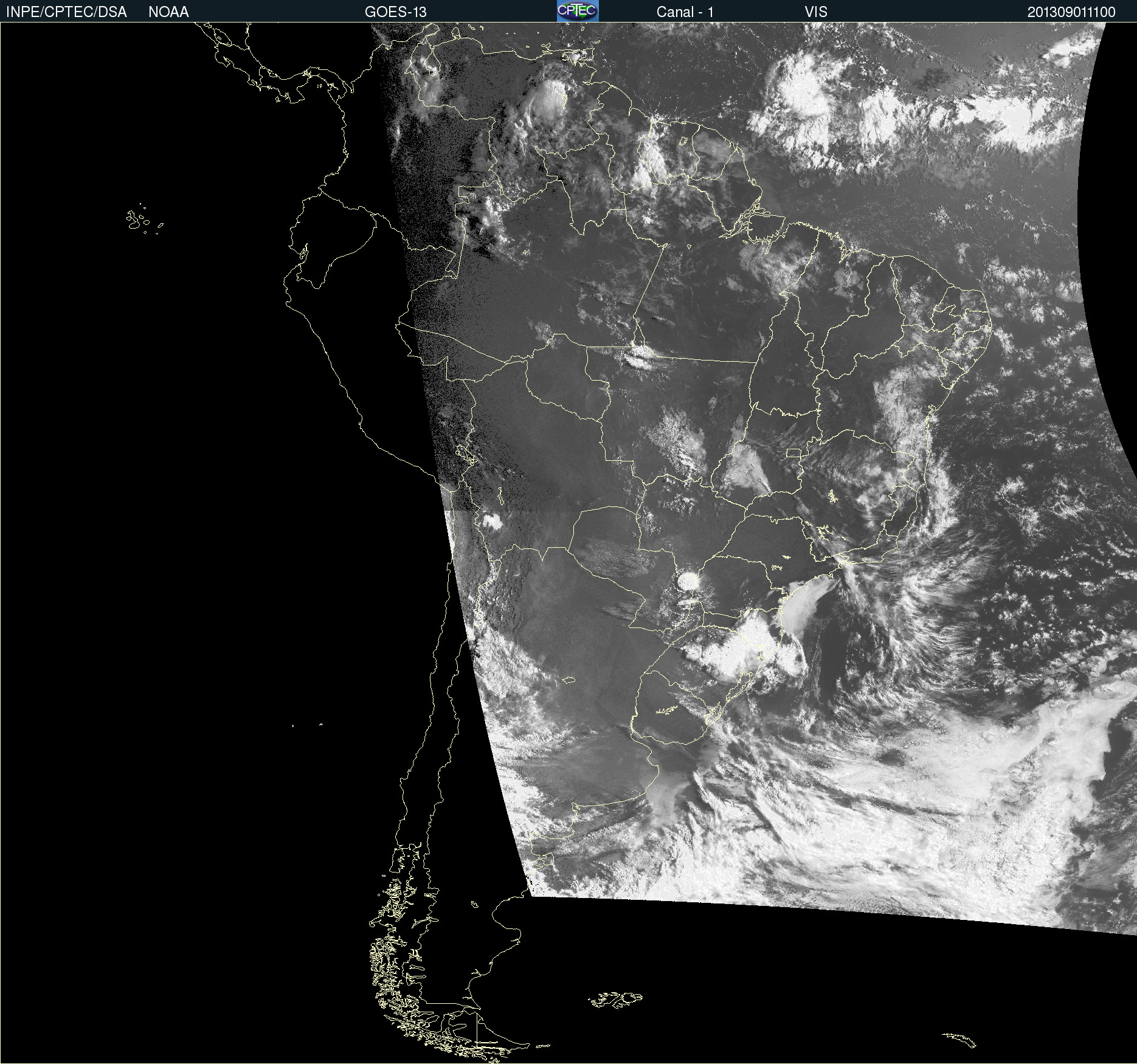Click the 201309011100 timestamp
This screenshot has width=1137, height=1064.
[1071, 12]
